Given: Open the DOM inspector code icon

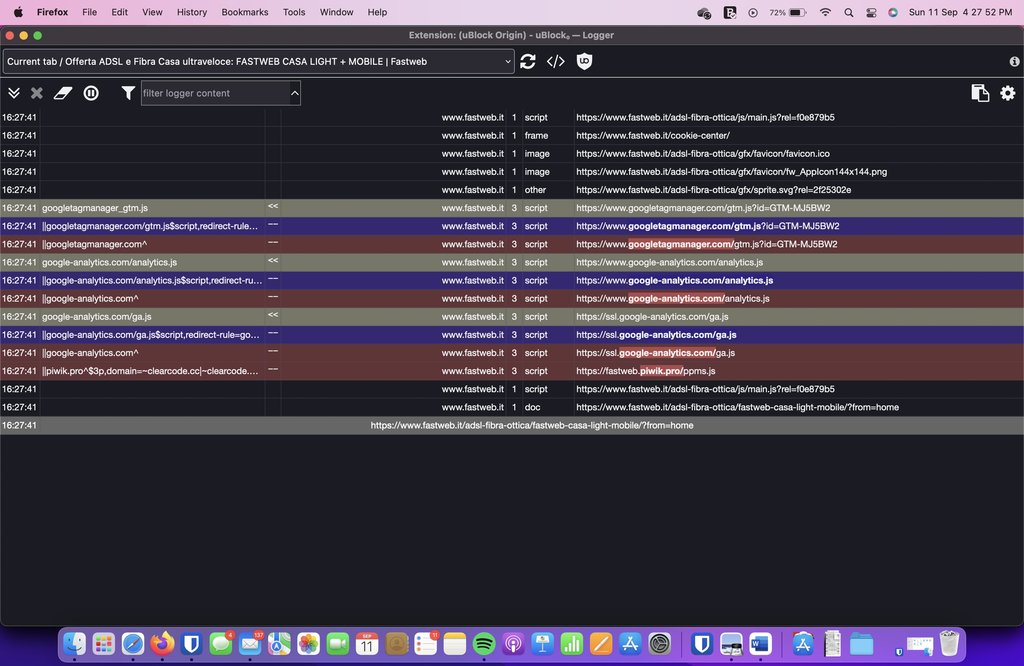Looking at the screenshot, I should pyautogui.click(x=556, y=61).
